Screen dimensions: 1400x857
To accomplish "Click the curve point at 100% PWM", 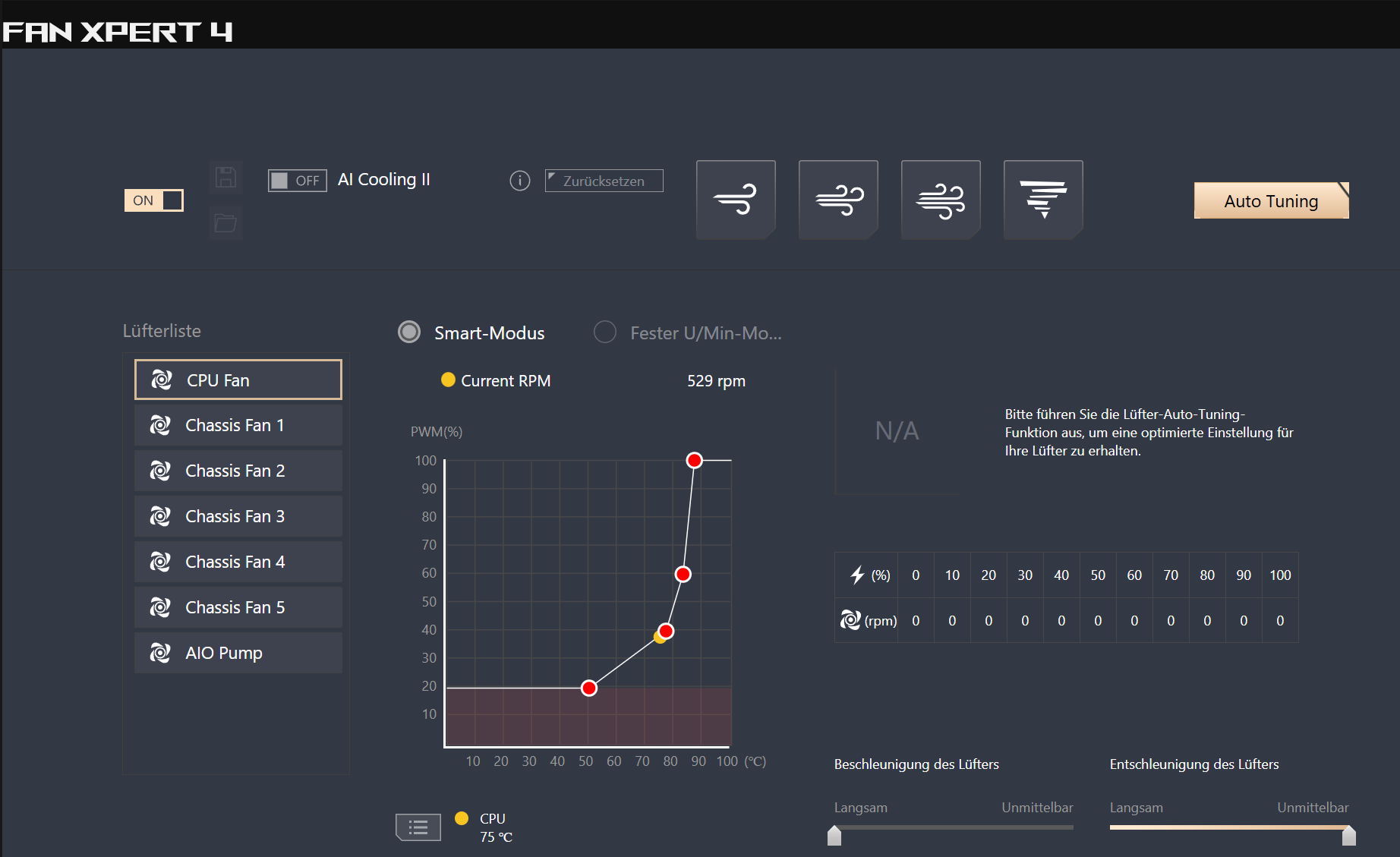I will click(694, 460).
